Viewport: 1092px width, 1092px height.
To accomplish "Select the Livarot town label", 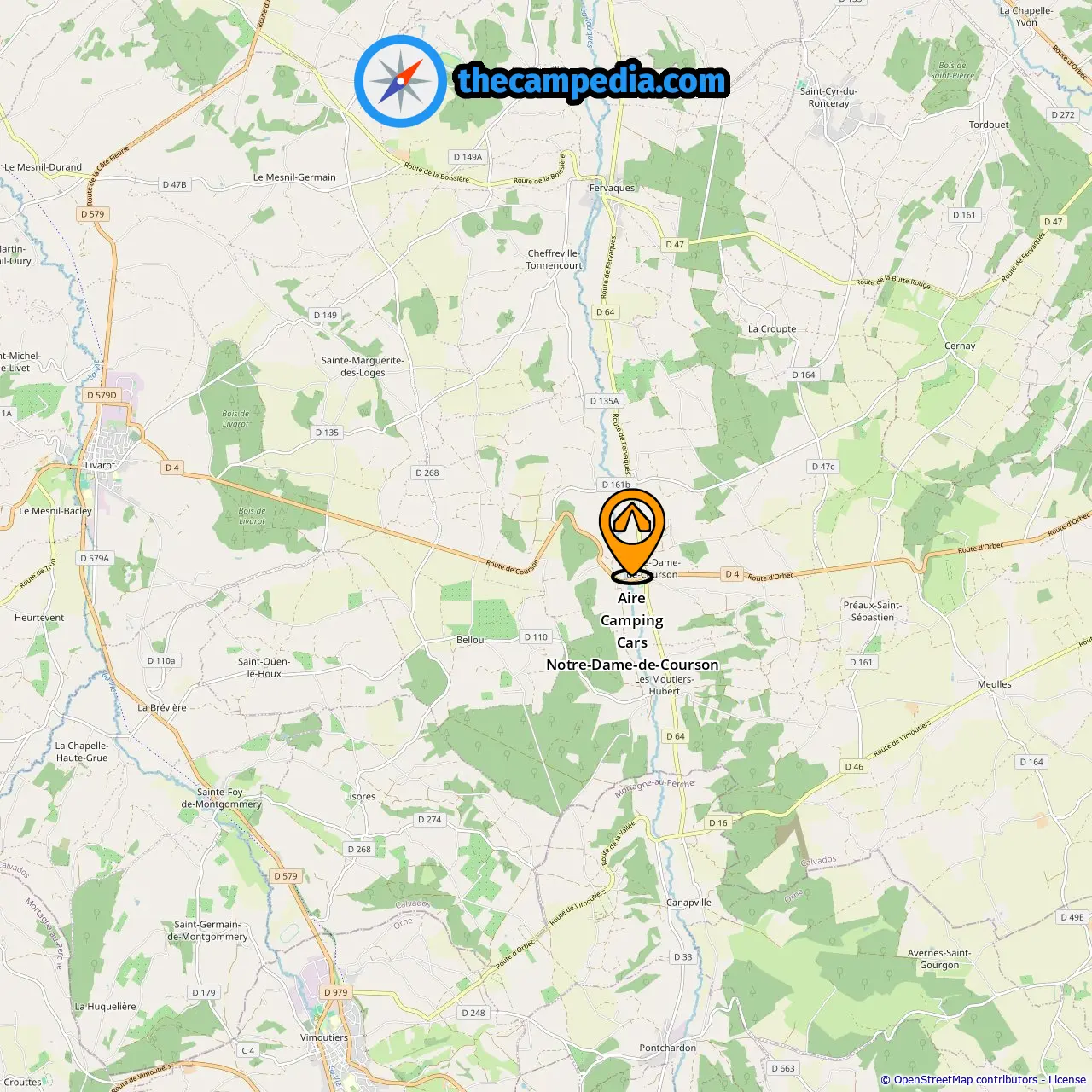I will pos(100,465).
